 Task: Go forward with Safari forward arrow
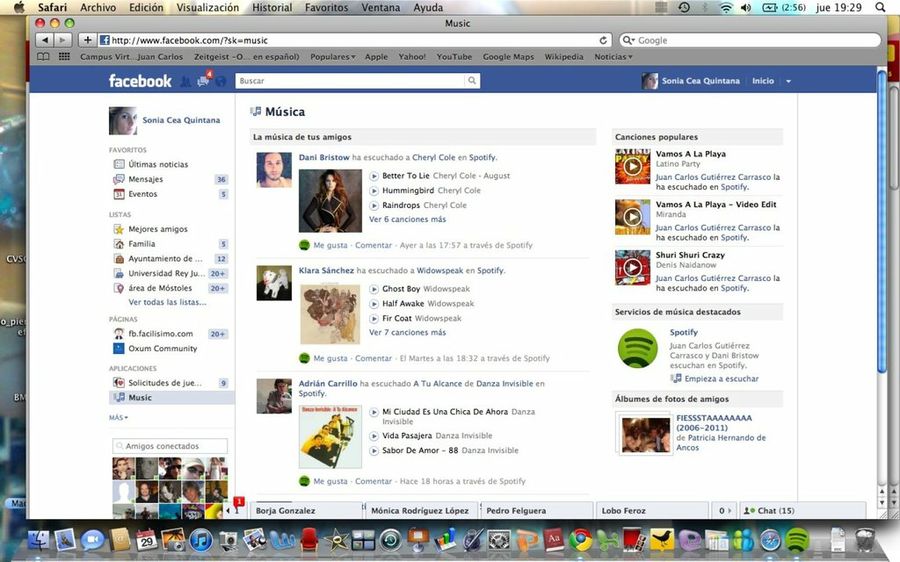click(63, 40)
